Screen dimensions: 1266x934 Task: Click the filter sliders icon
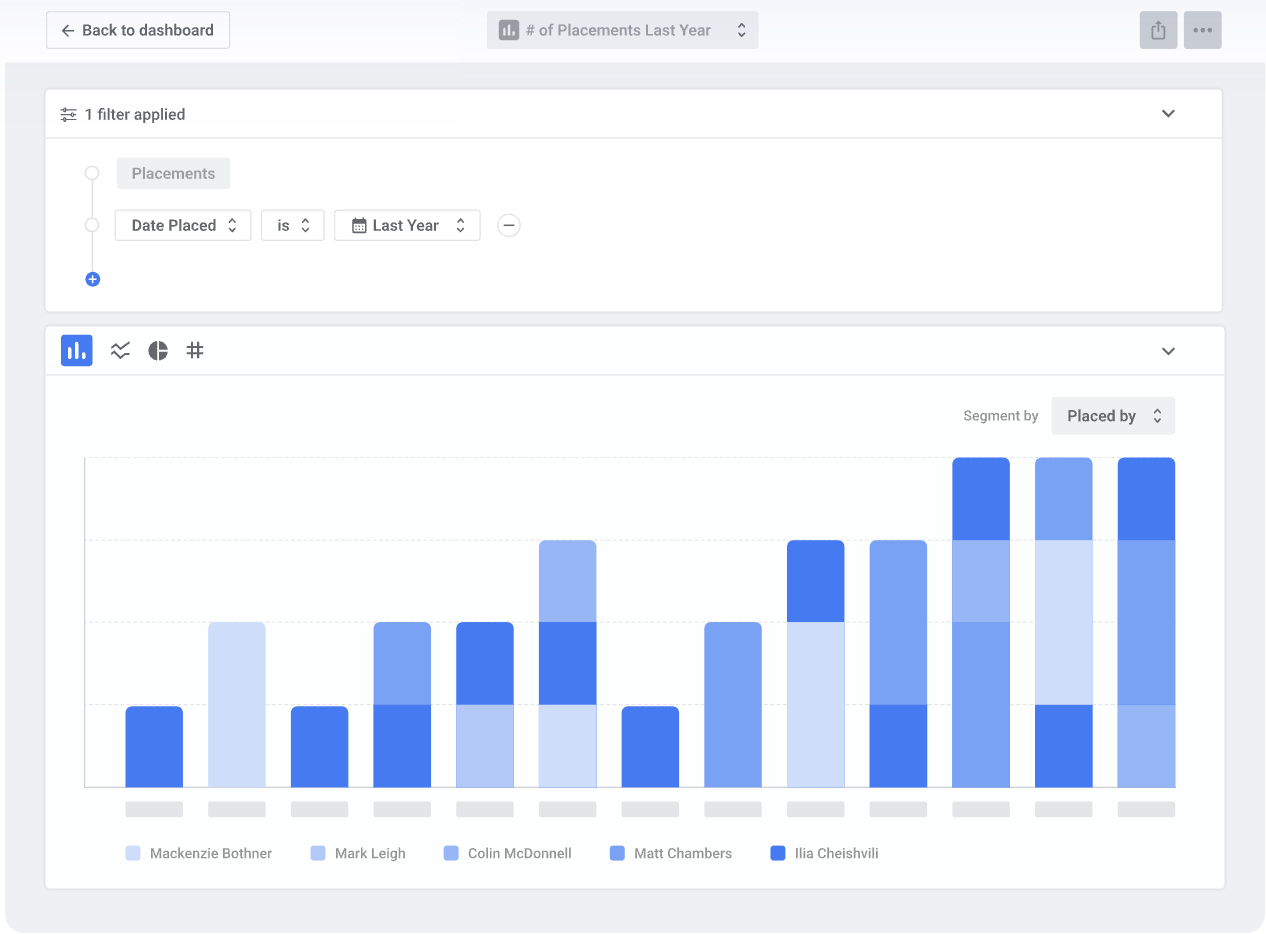click(x=67, y=113)
